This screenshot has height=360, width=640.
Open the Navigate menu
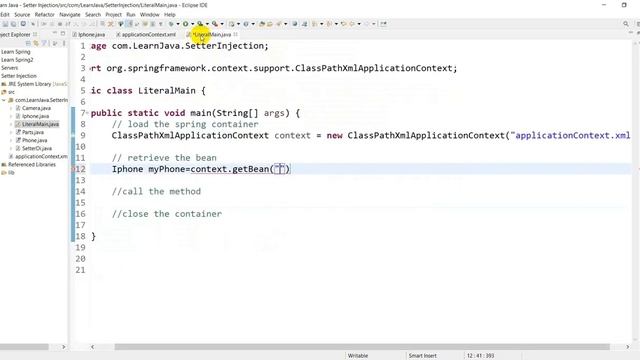tap(70, 14)
